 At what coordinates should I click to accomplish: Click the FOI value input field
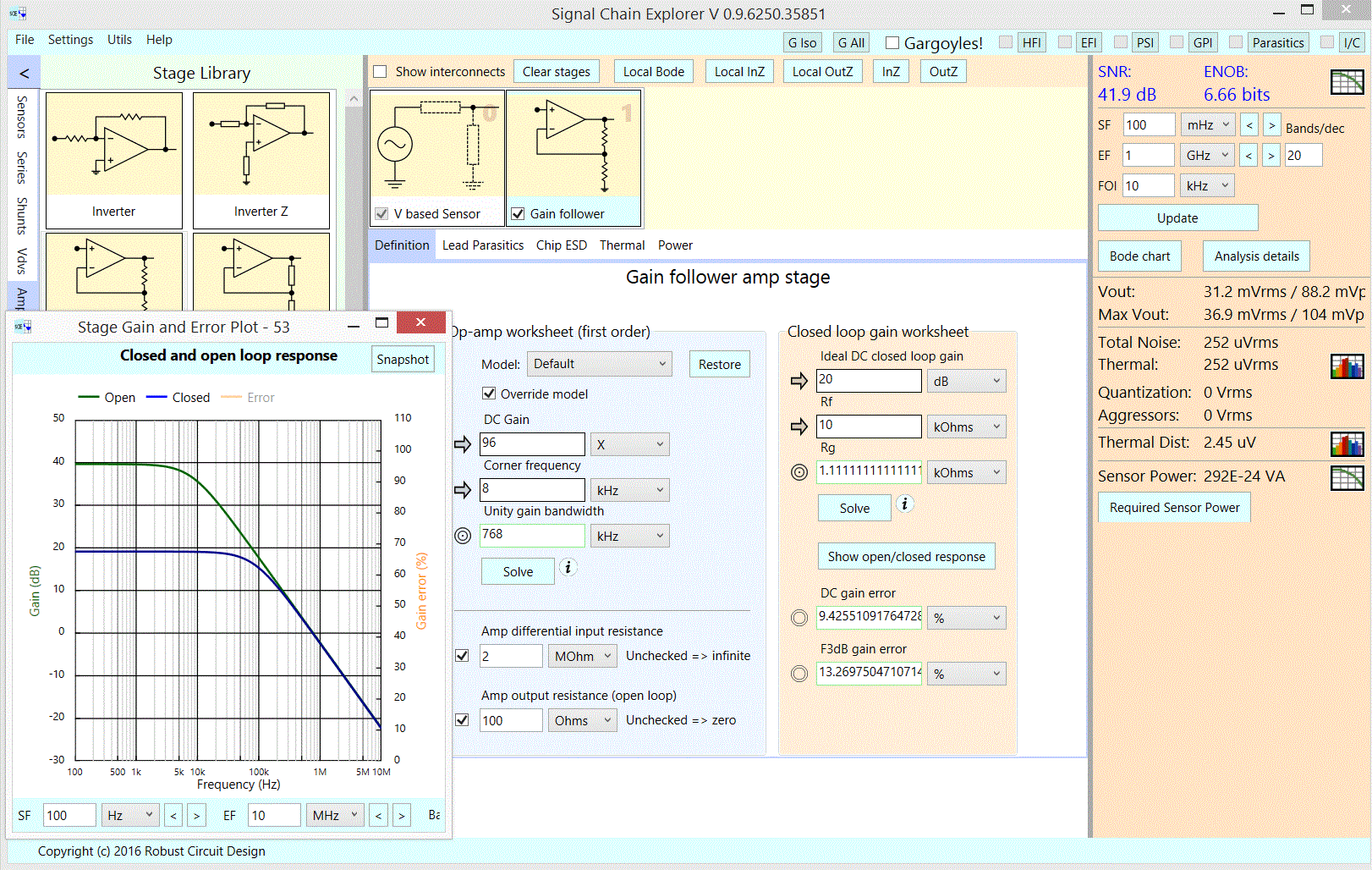(1148, 184)
